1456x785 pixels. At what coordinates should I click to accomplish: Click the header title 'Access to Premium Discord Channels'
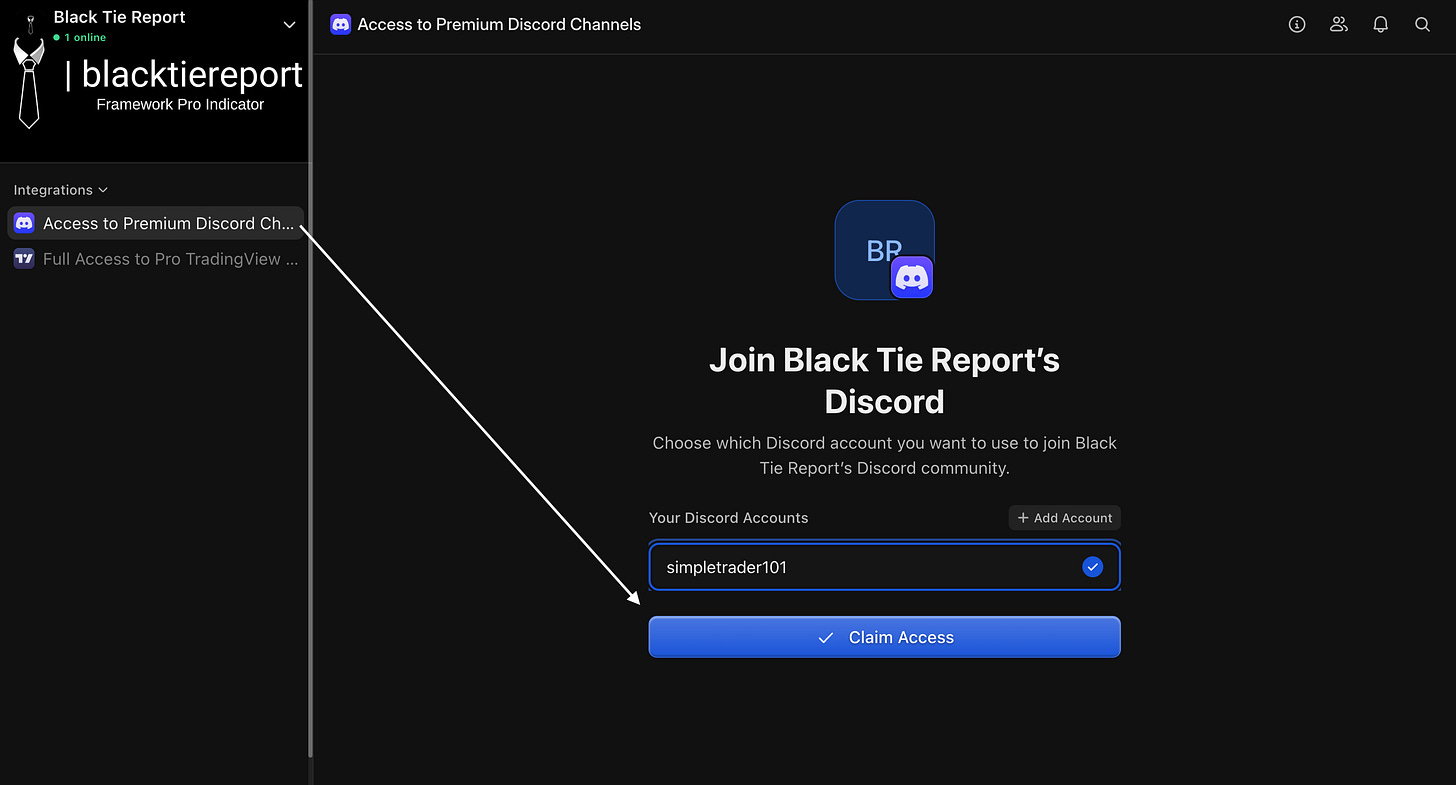click(499, 24)
